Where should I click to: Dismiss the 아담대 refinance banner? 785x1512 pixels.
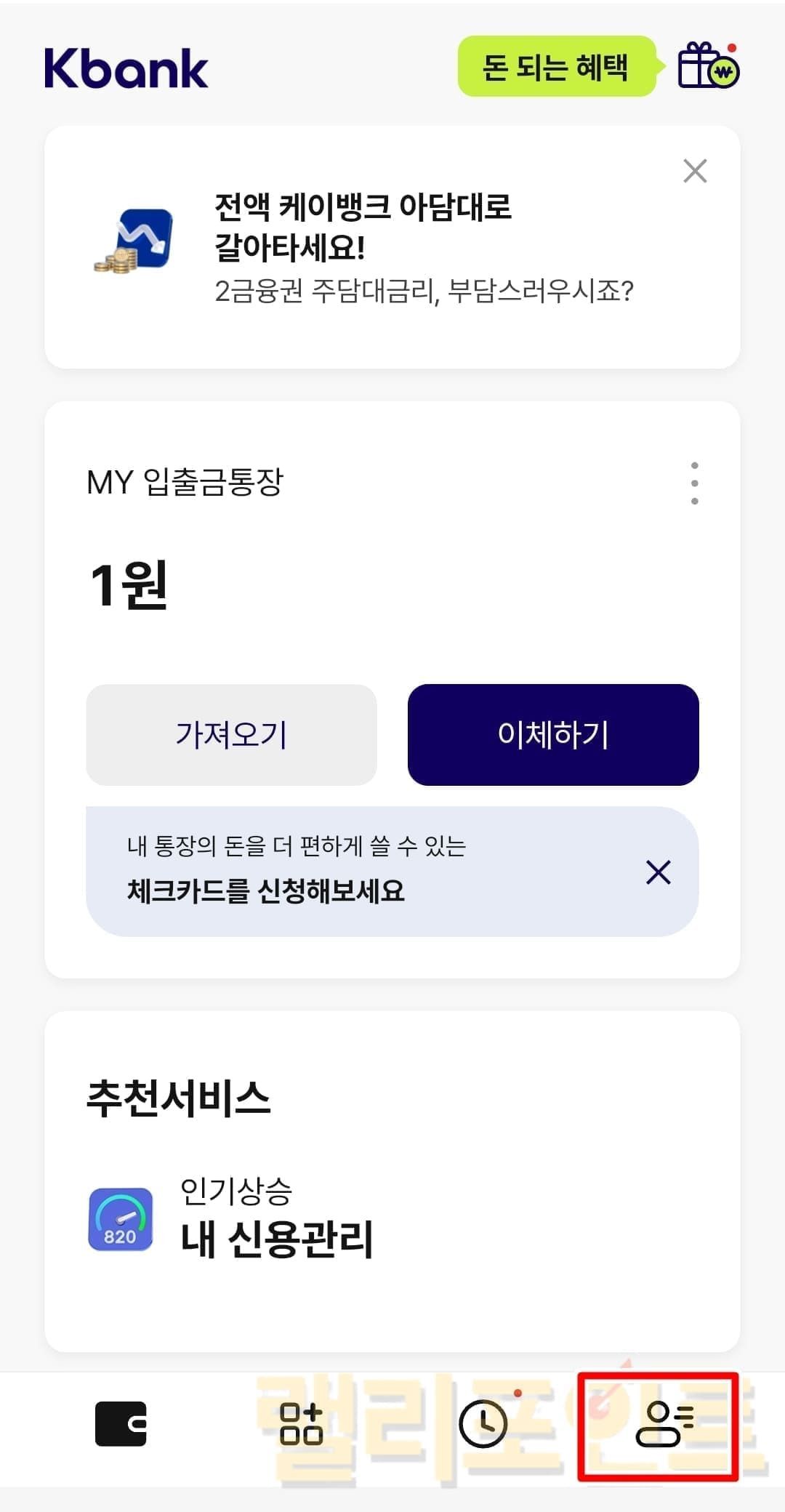pyautogui.click(x=695, y=172)
